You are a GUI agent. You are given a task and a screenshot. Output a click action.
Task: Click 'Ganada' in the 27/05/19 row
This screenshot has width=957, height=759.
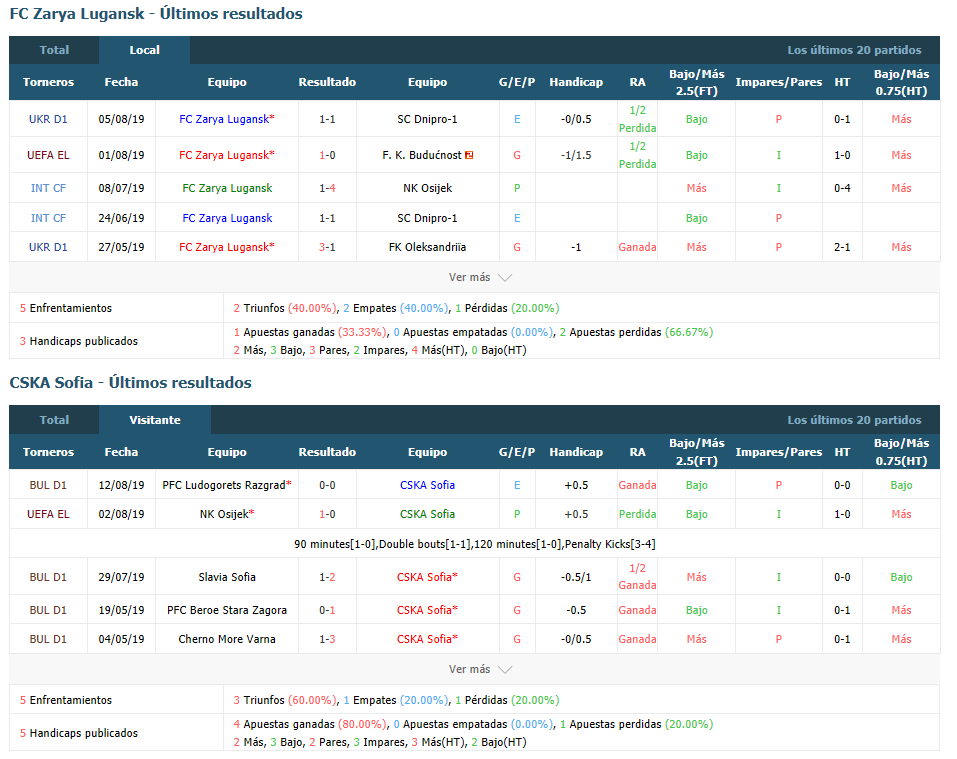coord(637,247)
